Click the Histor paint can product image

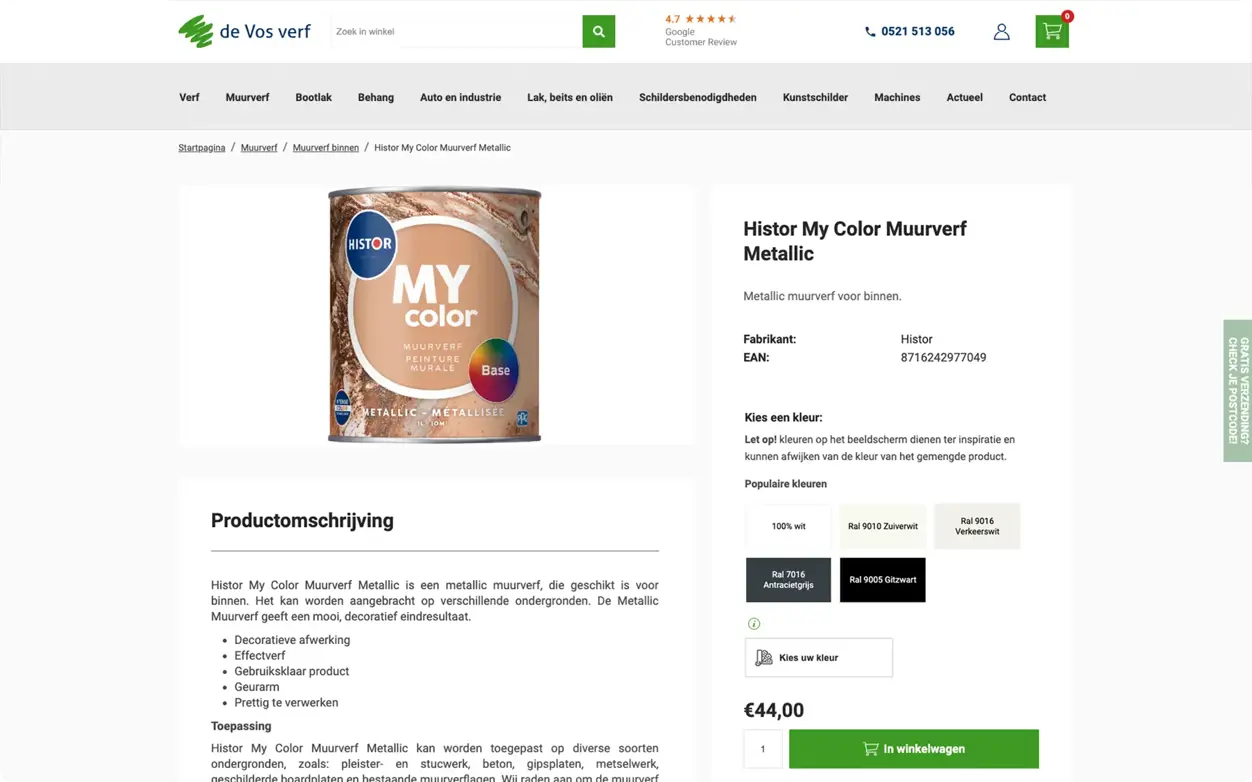pyautogui.click(x=434, y=315)
